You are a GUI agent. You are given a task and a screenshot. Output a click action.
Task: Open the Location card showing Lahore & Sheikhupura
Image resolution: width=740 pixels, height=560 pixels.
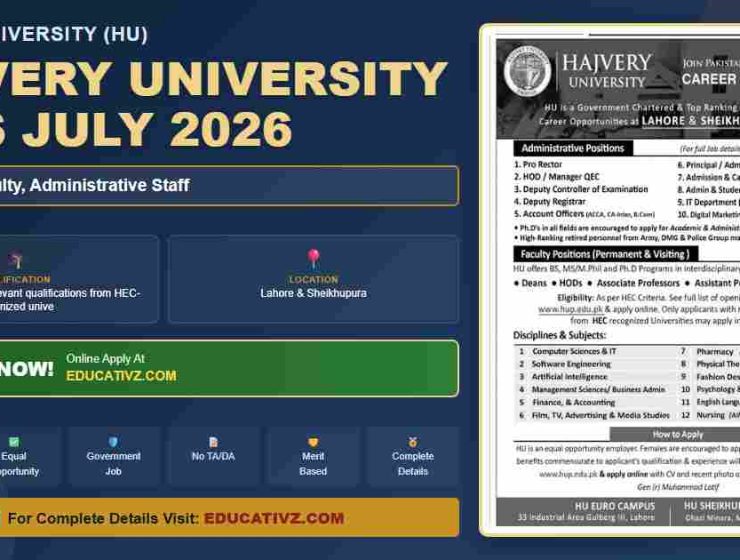313,279
